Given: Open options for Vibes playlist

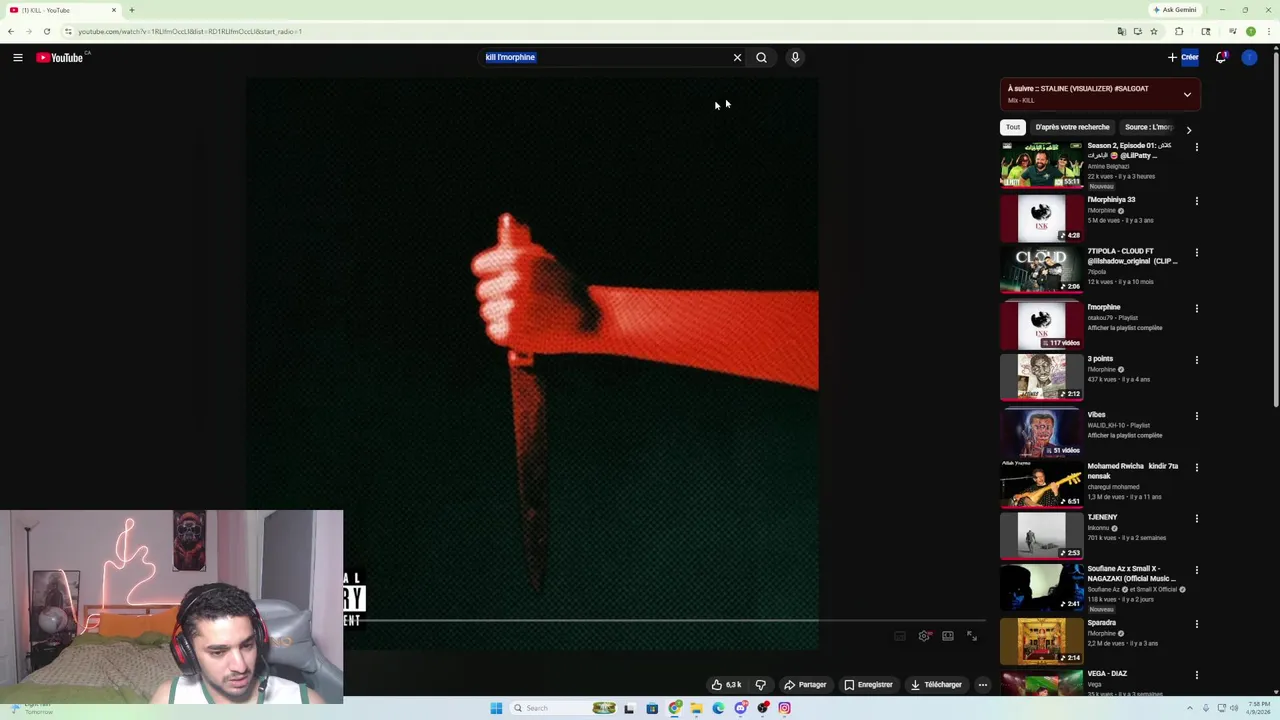Looking at the screenshot, I should (x=1196, y=416).
